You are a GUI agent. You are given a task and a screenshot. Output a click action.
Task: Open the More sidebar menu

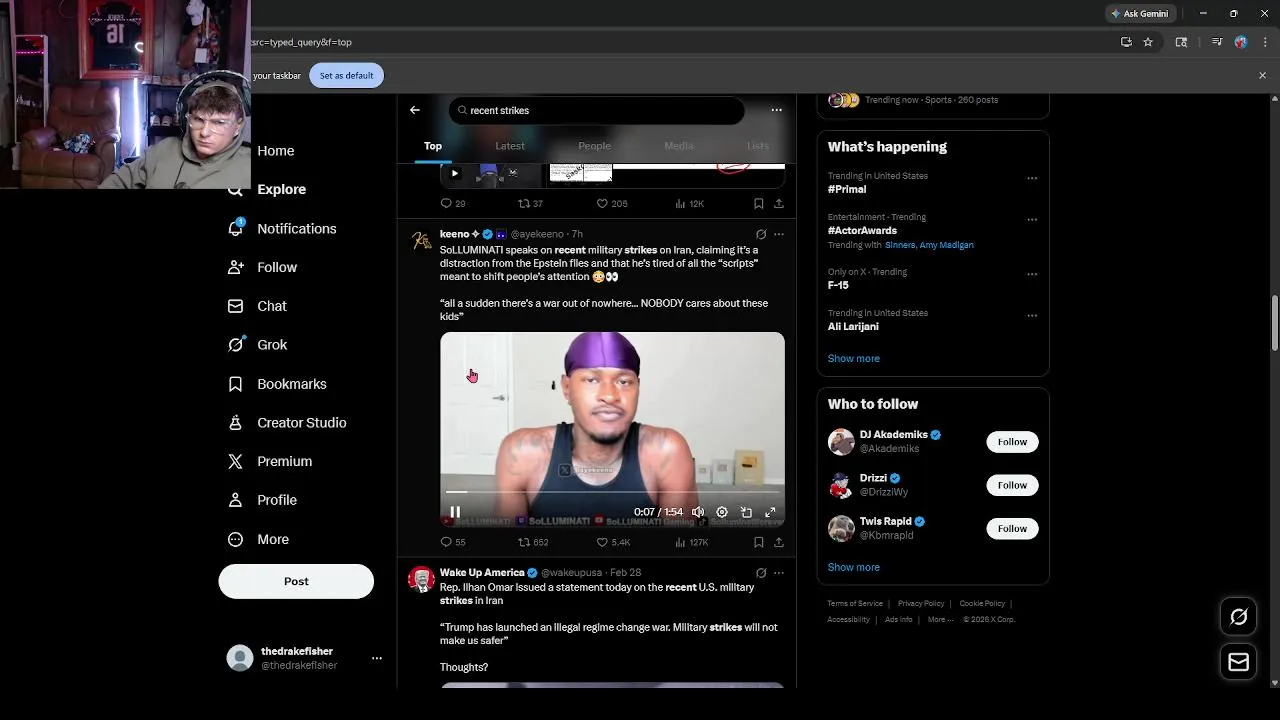(259, 539)
